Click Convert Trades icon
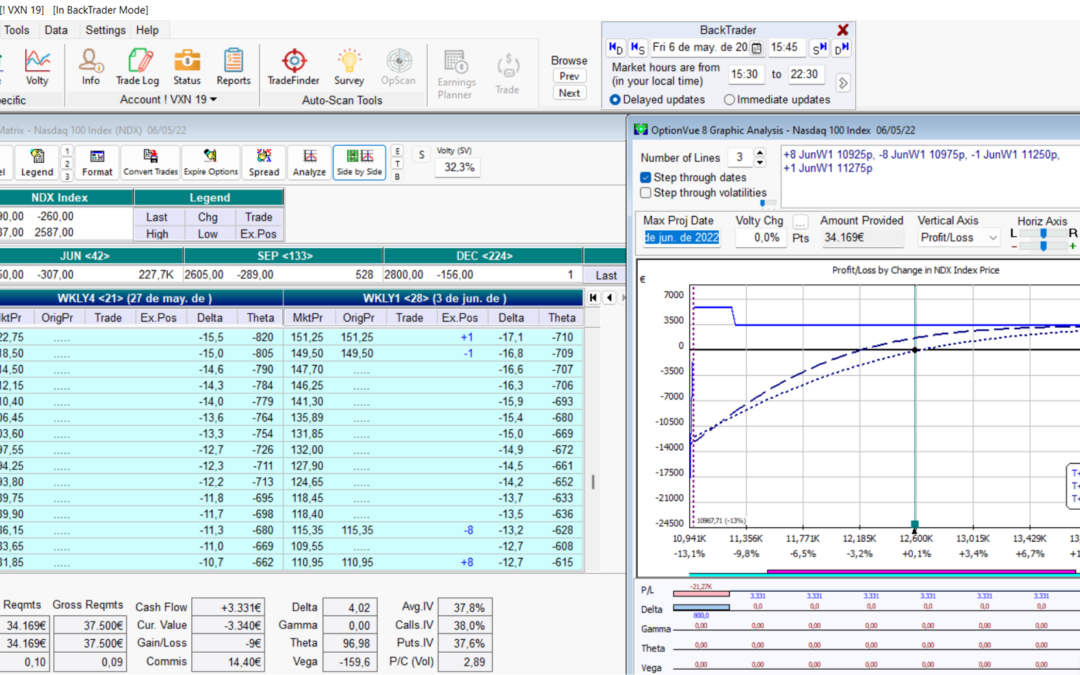The width and height of the screenshot is (1080, 675). pyautogui.click(x=151, y=163)
